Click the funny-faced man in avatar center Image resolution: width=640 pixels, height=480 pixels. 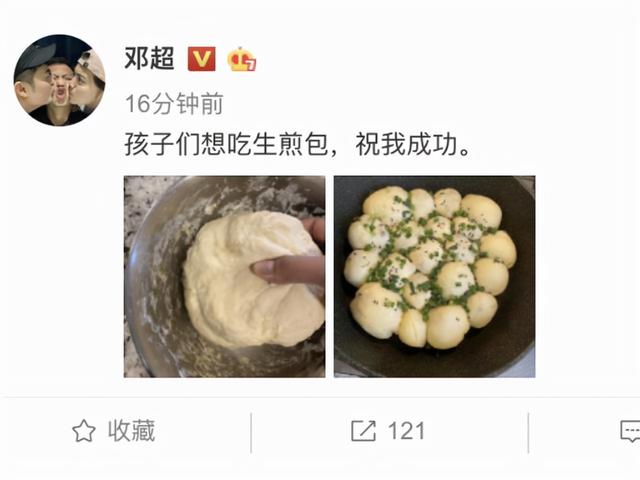tap(60, 88)
